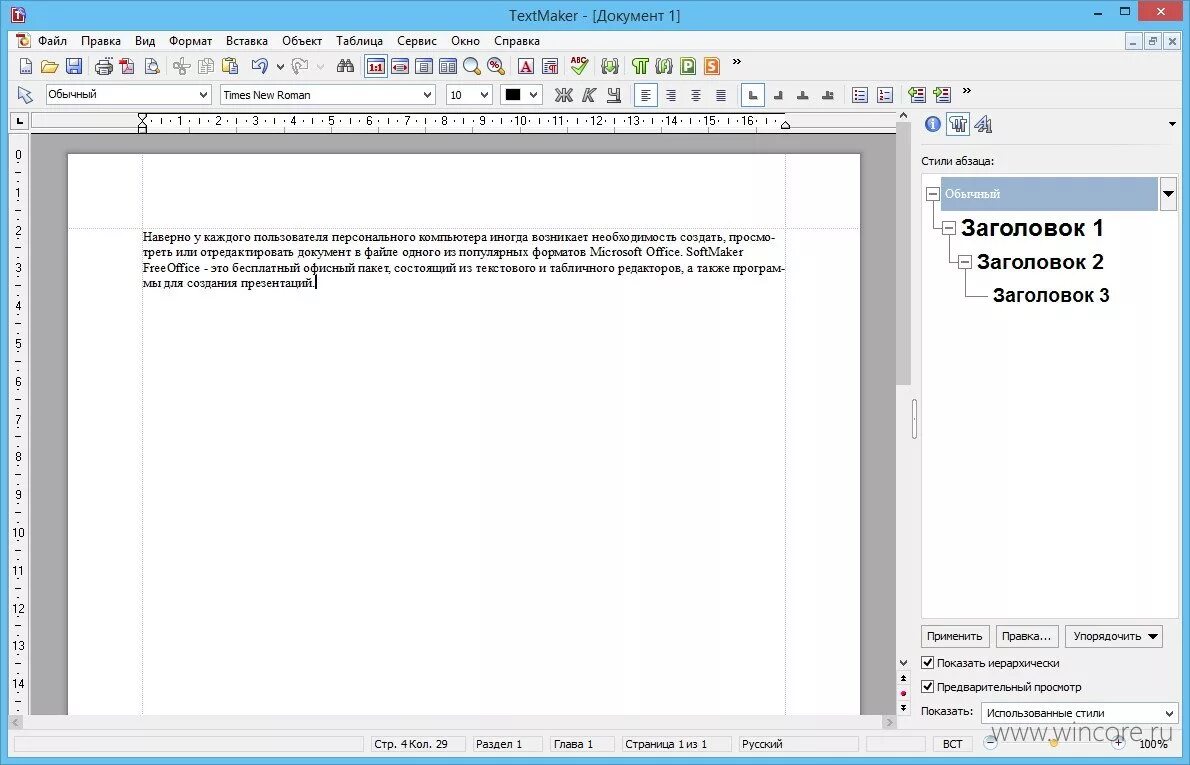Toggle underline (Ч) formatting

614,94
